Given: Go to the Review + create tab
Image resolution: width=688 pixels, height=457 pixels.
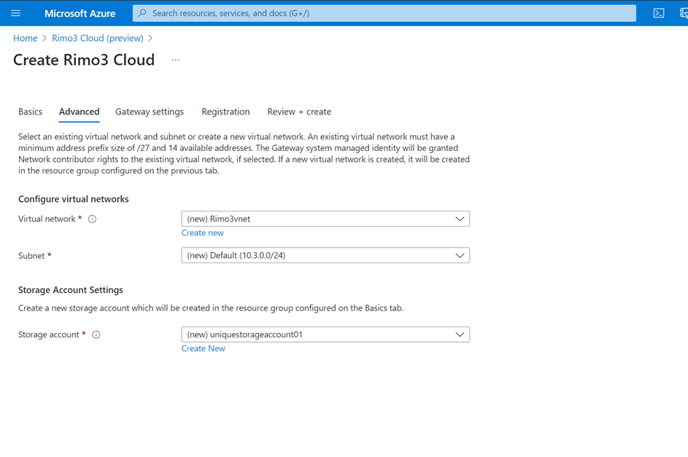Looking at the screenshot, I should 299,112.
